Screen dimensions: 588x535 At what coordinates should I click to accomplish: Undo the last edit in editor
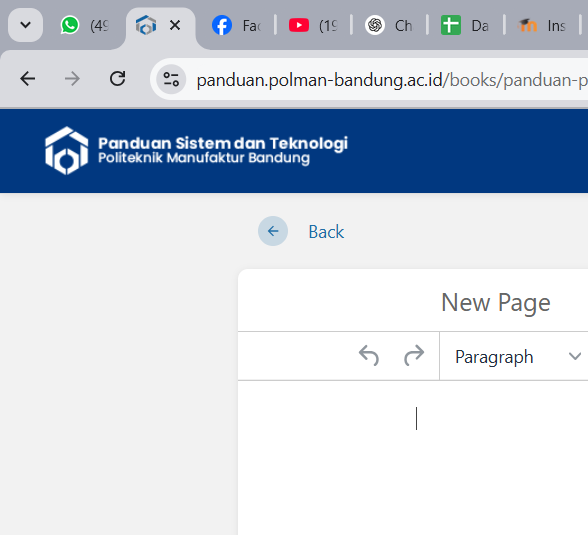click(x=369, y=355)
